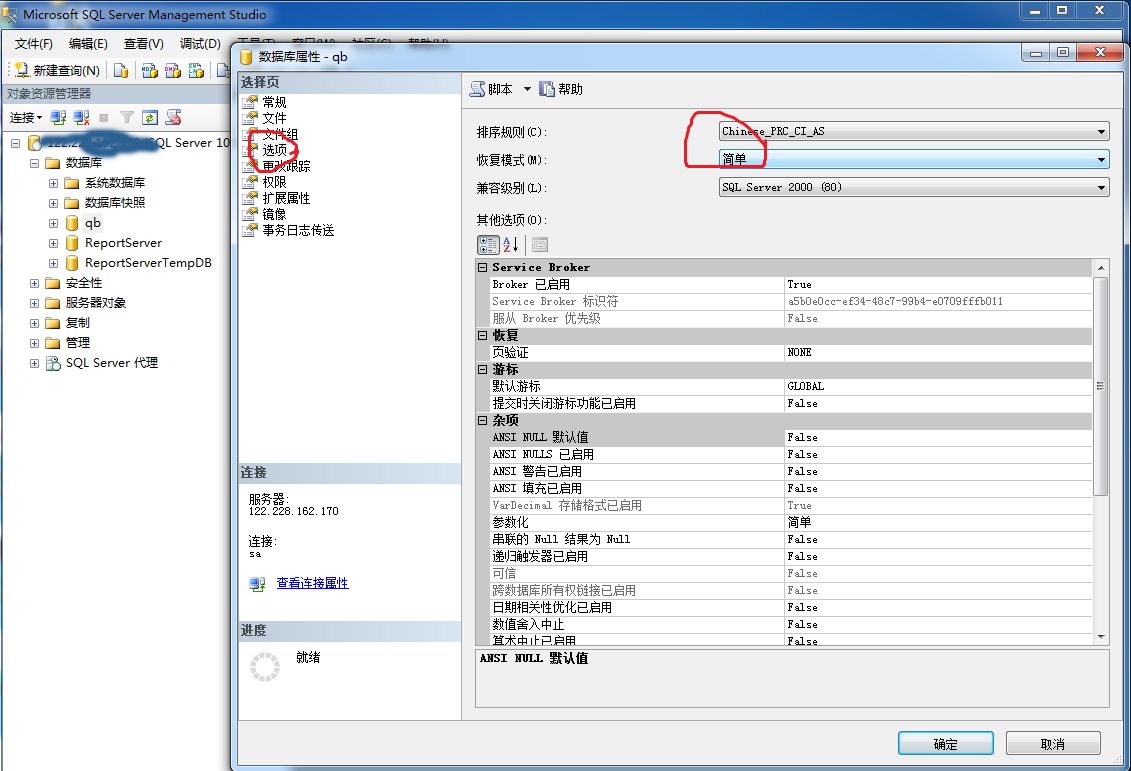Select the 默认游标 GLOBAL value cell
This screenshot has width=1131, height=771.
938,387
